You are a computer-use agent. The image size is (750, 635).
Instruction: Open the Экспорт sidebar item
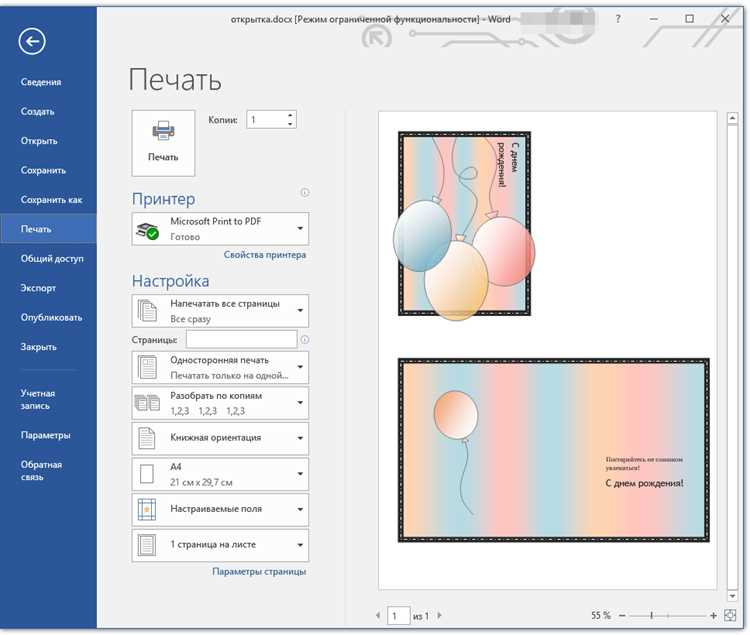38,288
